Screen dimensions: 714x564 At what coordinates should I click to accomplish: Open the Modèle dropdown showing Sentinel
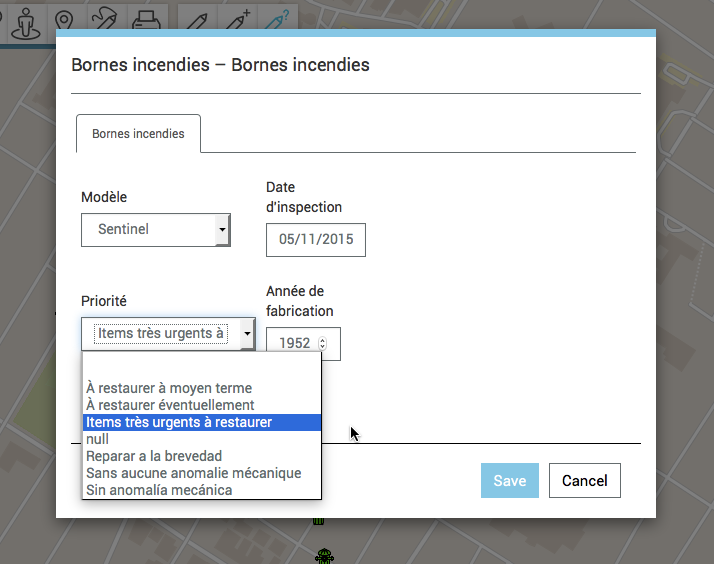156,229
